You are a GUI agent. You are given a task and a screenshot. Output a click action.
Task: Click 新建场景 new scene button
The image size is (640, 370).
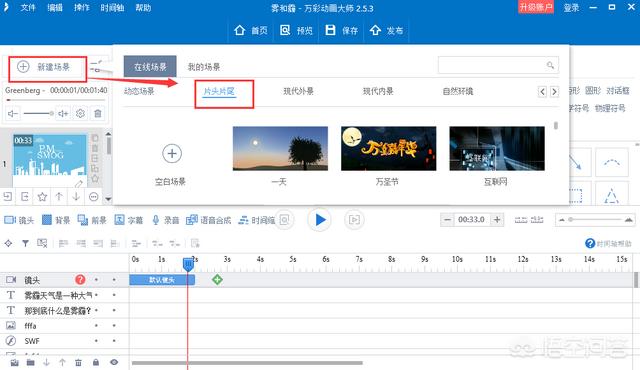47,67
